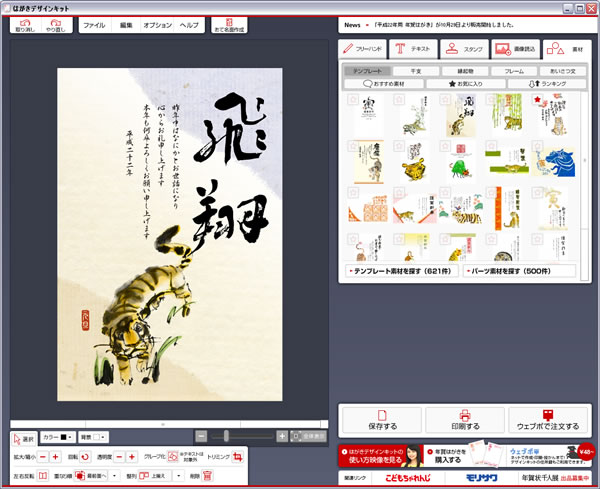The height and width of the screenshot is (489, 600).
Task: Toggle favorite star on bamboo tiger template
Action: [491, 100]
